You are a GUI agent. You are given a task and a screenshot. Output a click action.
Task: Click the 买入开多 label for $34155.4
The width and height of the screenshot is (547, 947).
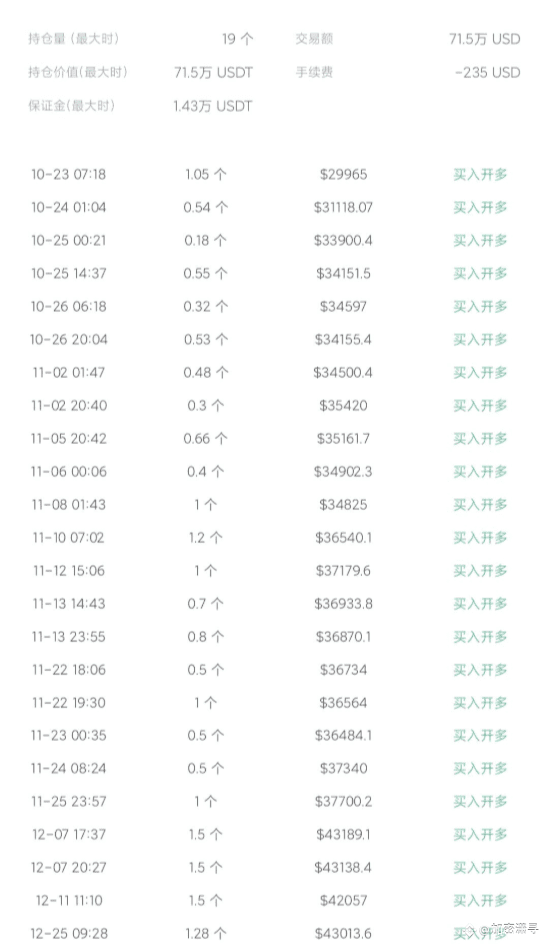click(x=480, y=339)
